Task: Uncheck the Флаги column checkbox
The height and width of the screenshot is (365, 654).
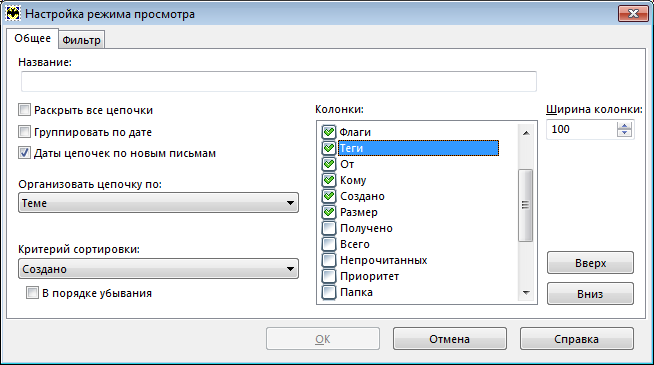Action: point(329,132)
